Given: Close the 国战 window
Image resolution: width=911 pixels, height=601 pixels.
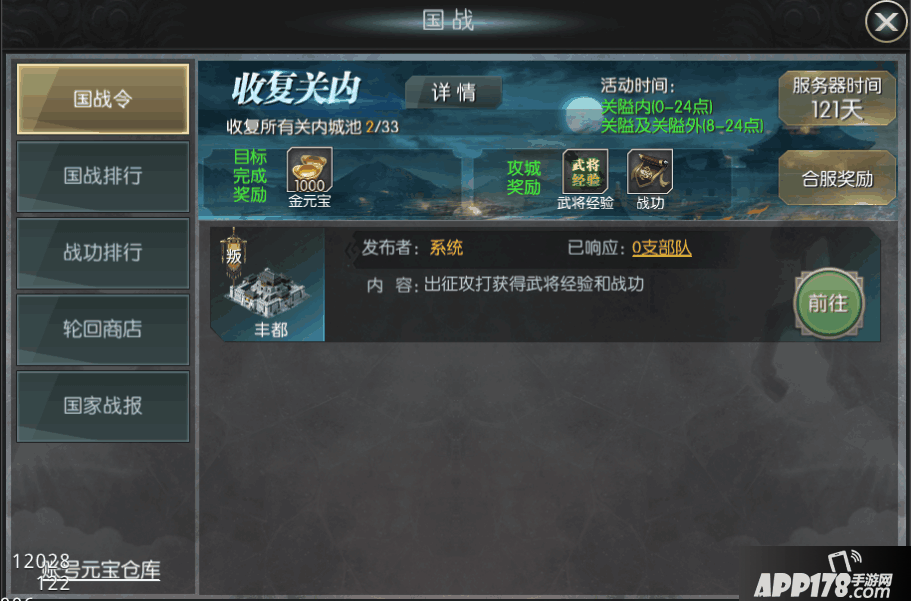Looking at the screenshot, I should tap(886, 22).
